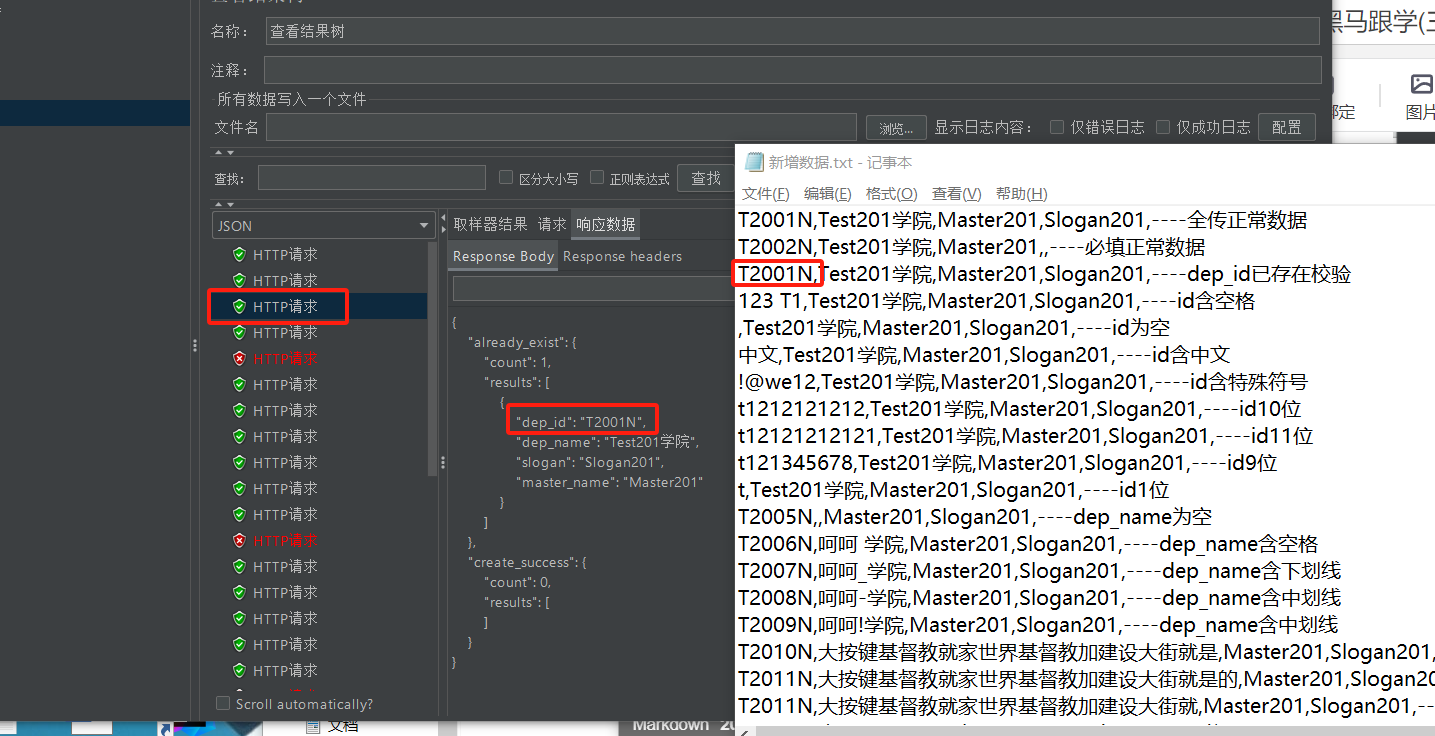Click Notepad line ending id10位
Image resolution: width=1435 pixels, height=736 pixels.
(1020, 409)
